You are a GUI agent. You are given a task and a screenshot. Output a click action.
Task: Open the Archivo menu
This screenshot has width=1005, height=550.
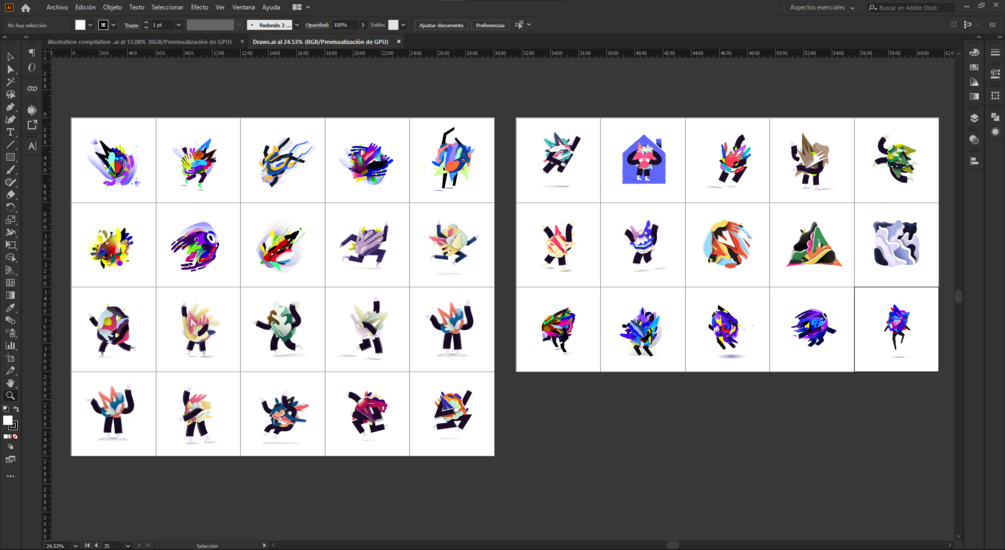point(57,8)
